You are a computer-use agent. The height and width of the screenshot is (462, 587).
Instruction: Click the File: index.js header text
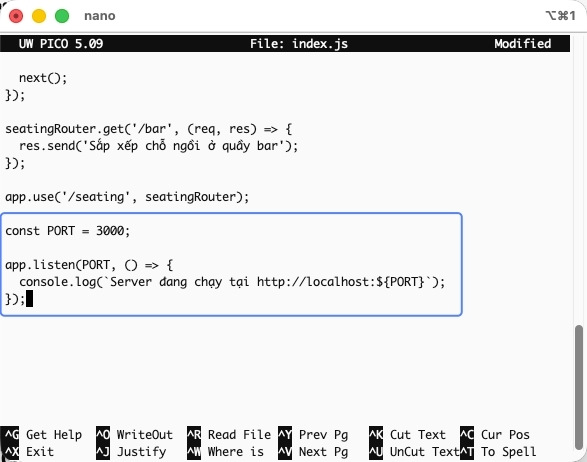pyautogui.click(x=299, y=44)
